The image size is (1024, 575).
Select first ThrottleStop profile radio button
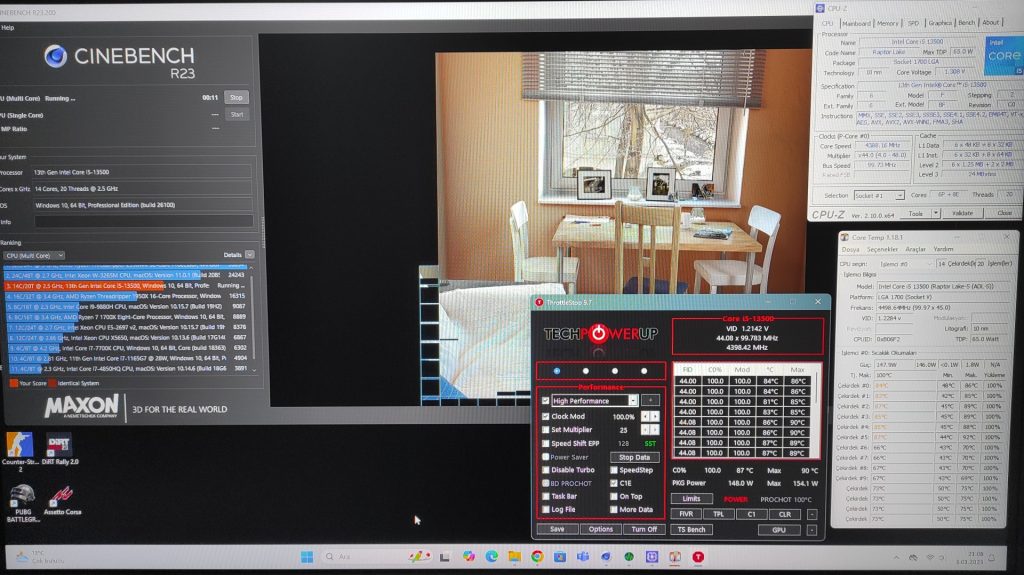tap(556, 371)
